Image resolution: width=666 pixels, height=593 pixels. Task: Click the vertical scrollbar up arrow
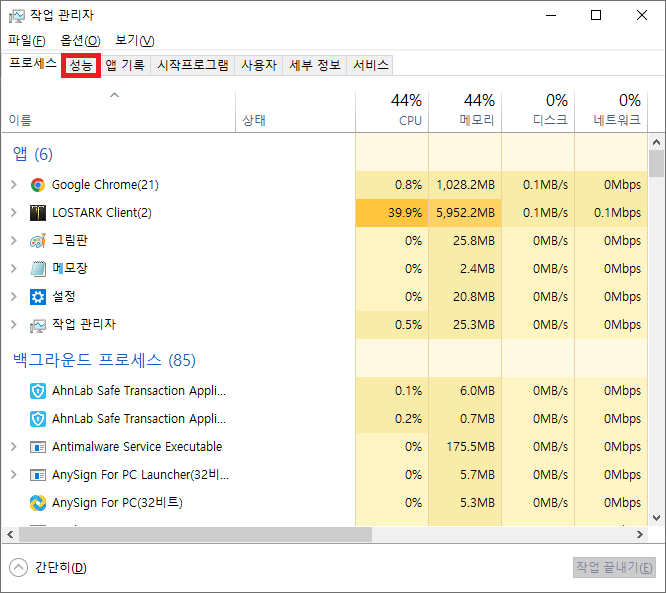656,142
